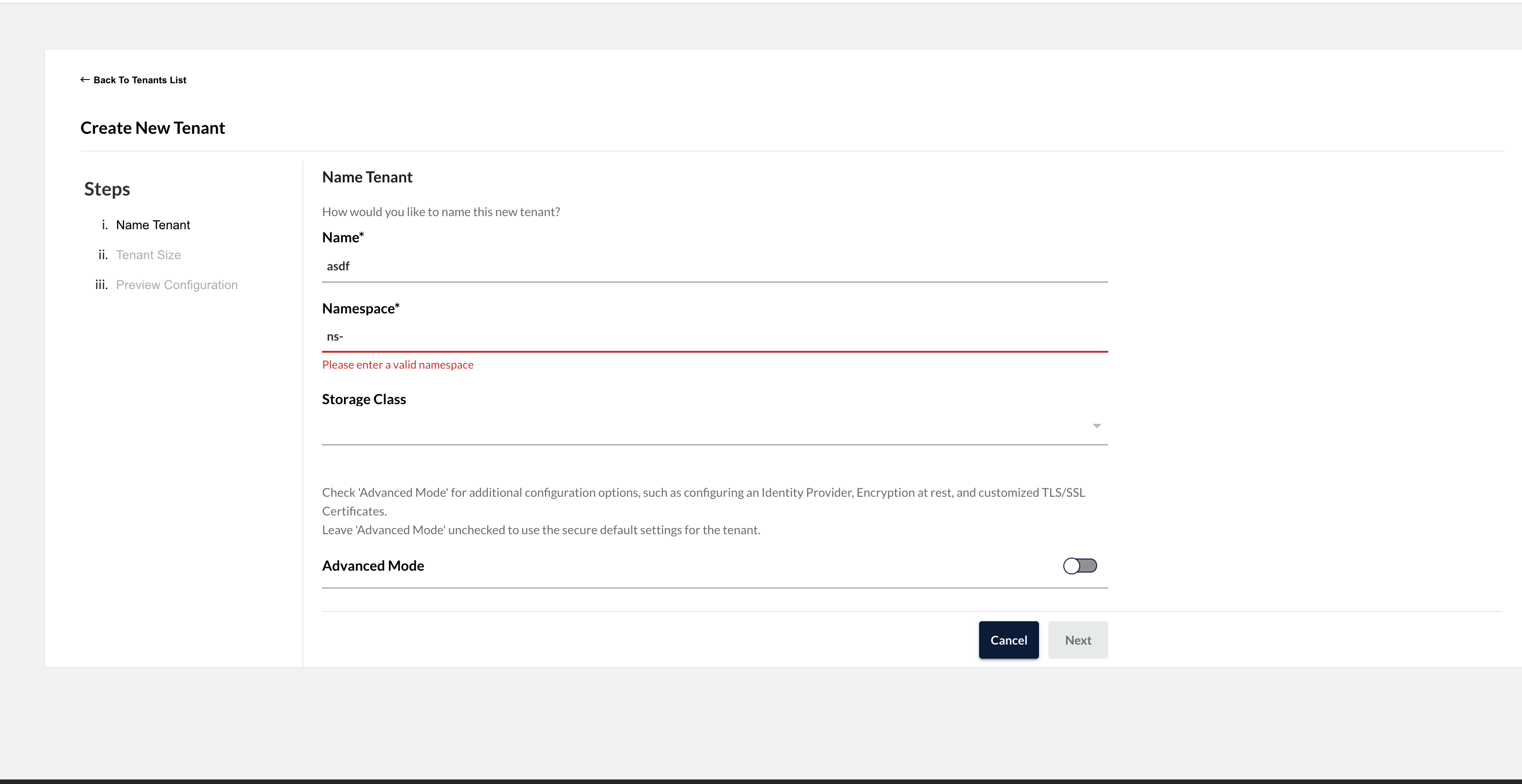Click the Storage Class dropdown arrow
Image resolution: width=1522 pixels, height=784 pixels.
coord(1097,426)
